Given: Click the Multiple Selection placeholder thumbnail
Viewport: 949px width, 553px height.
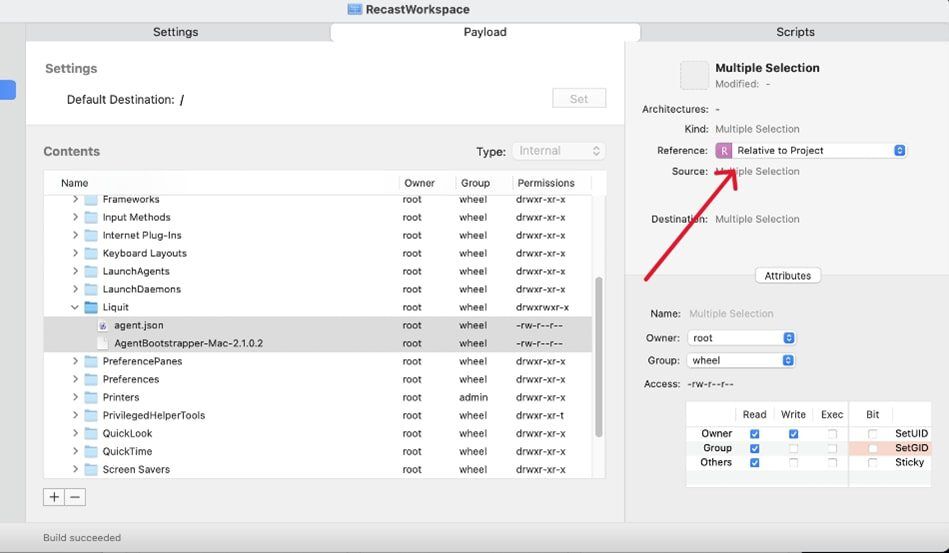Looking at the screenshot, I should (694, 75).
